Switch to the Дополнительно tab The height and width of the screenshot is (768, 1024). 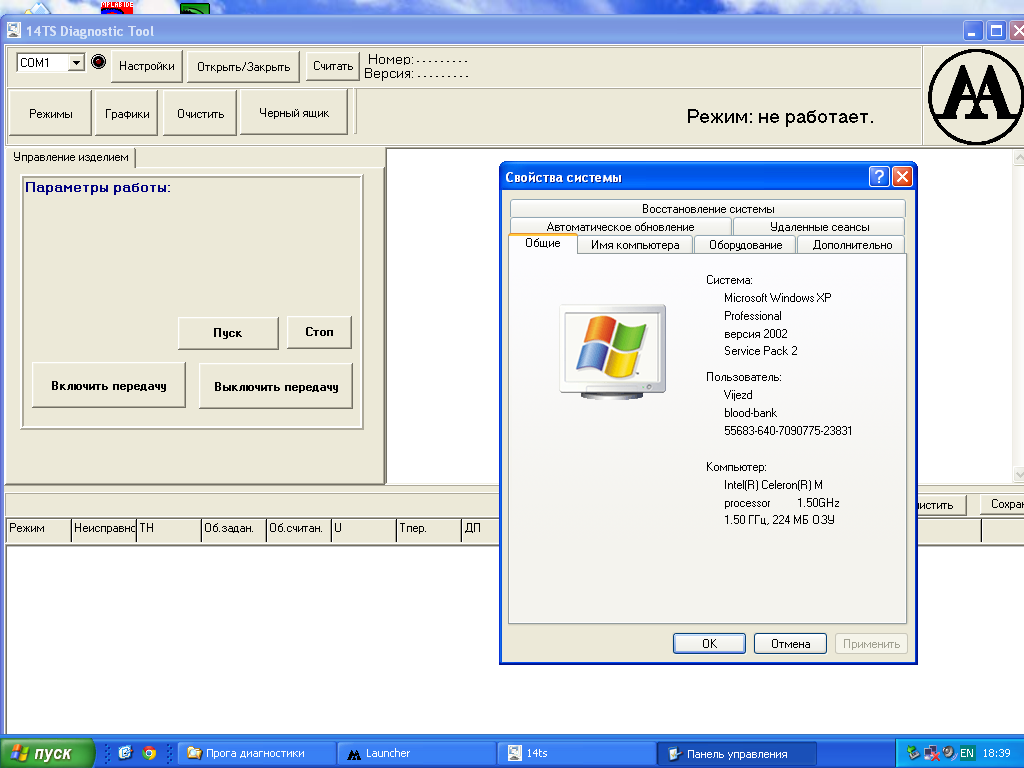point(852,245)
